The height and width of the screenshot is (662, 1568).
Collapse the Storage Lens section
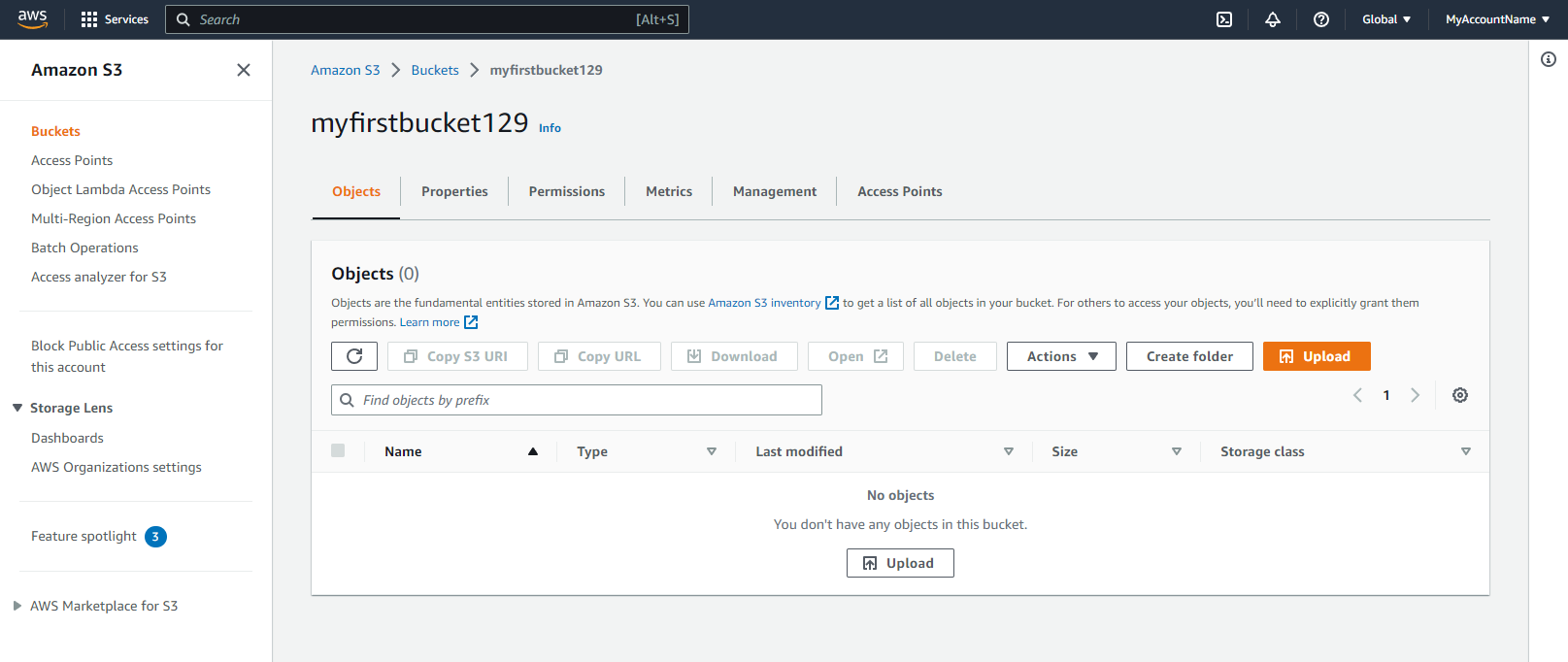(x=17, y=408)
